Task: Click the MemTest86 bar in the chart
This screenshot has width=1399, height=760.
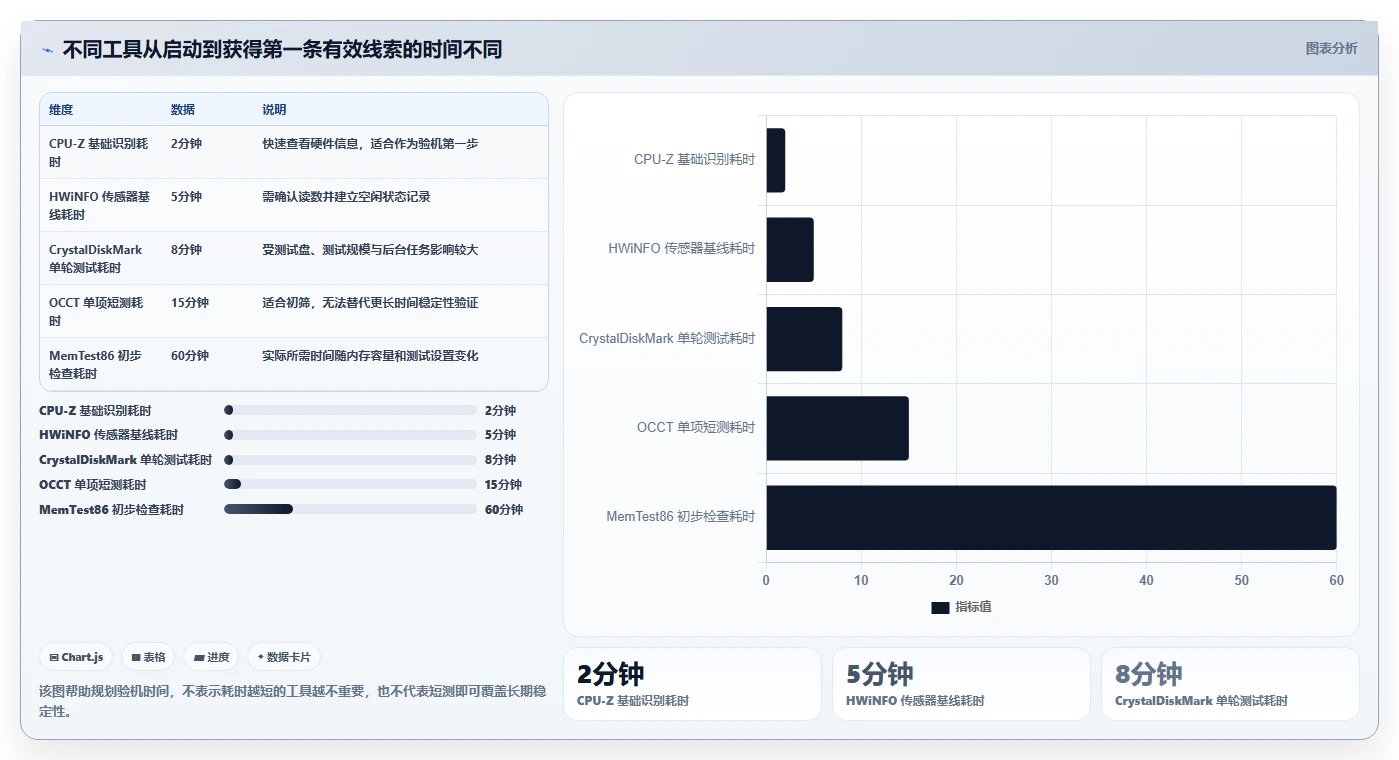Action: (x=1051, y=517)
